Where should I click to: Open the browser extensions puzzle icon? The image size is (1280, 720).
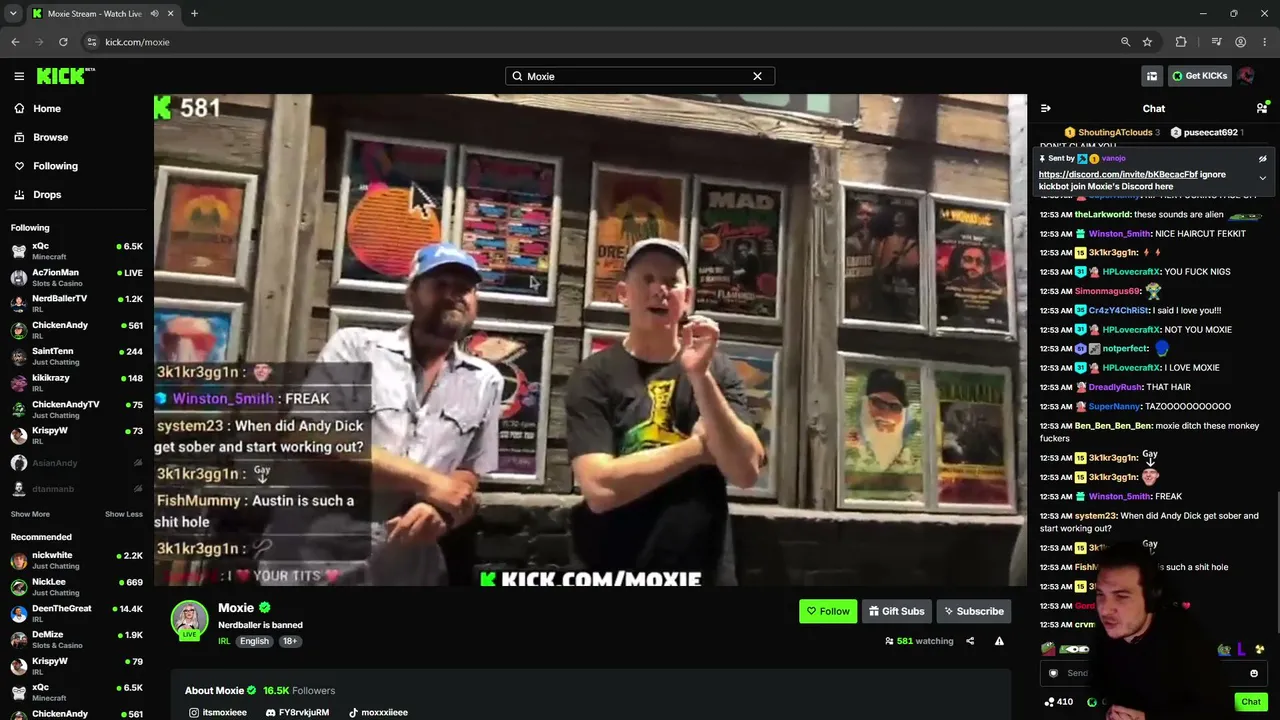coord(1181,42)
